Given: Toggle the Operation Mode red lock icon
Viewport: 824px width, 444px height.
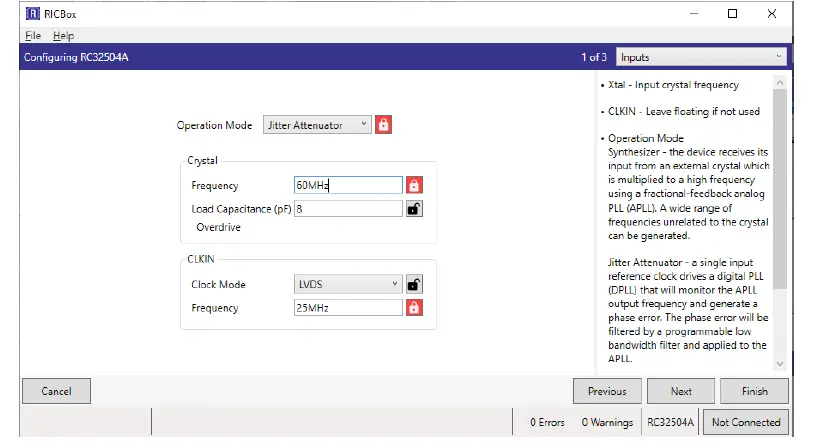Looking at the screenshot, I should (x=383, y=125).
